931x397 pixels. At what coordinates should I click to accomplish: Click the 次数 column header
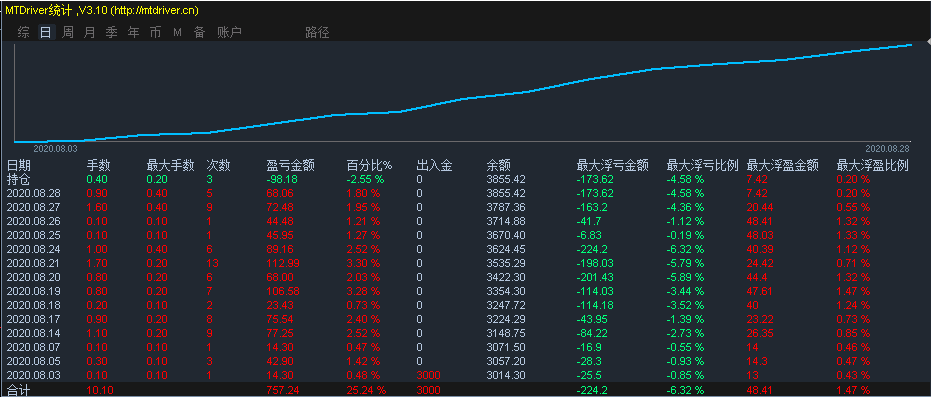pos(218,165)
